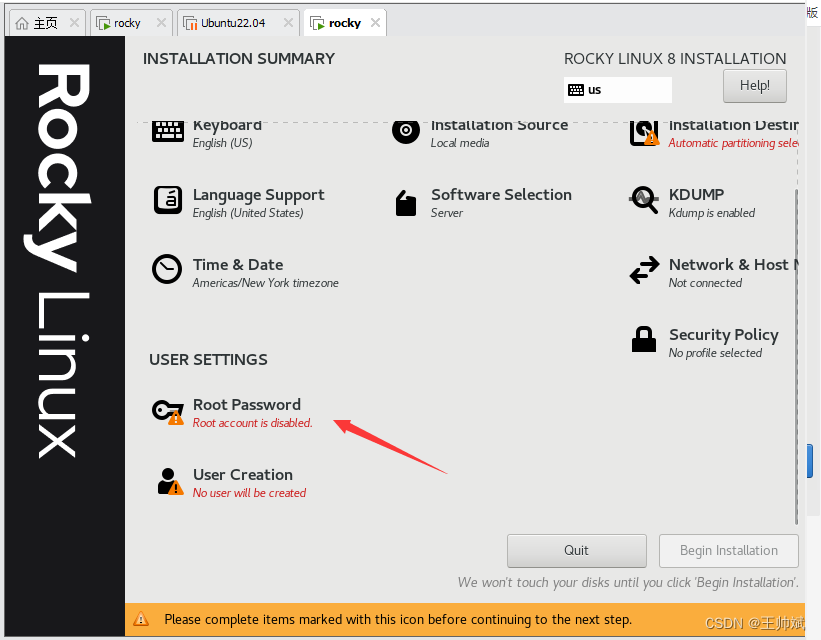
Task: Select the active rocky VM tab
Action: (x=345, y=23)
